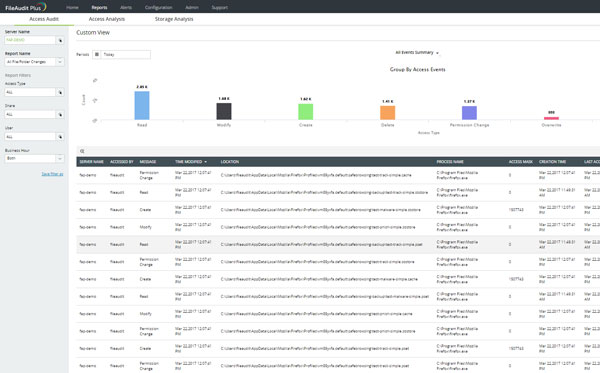Click the Group By Access Events title
This screenshot has height=373, width=600.
pos(417,69)
